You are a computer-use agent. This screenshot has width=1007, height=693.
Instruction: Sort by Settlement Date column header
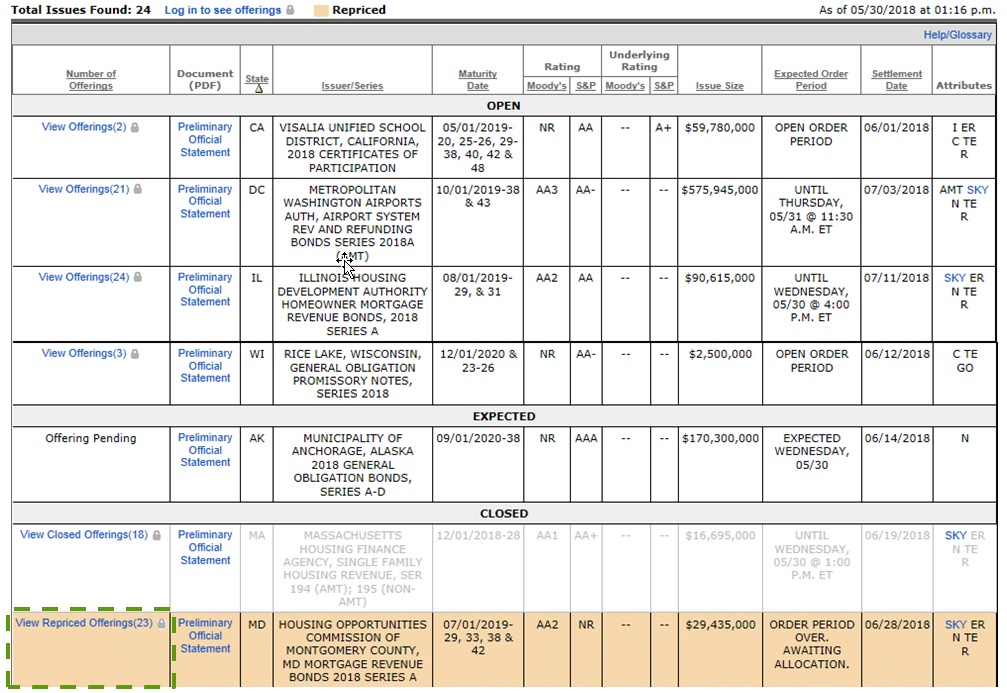tap(896, 80)
